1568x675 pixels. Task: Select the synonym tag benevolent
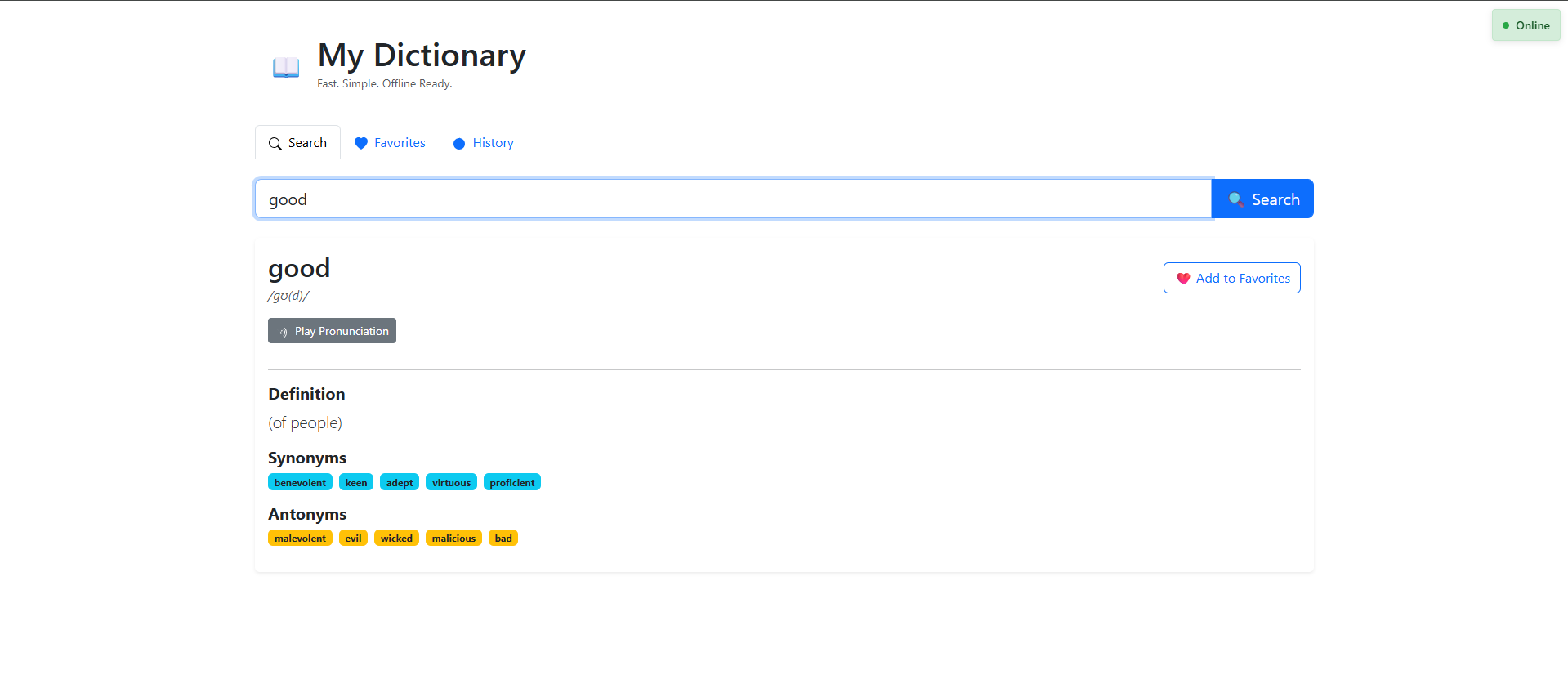pos(300,482)
